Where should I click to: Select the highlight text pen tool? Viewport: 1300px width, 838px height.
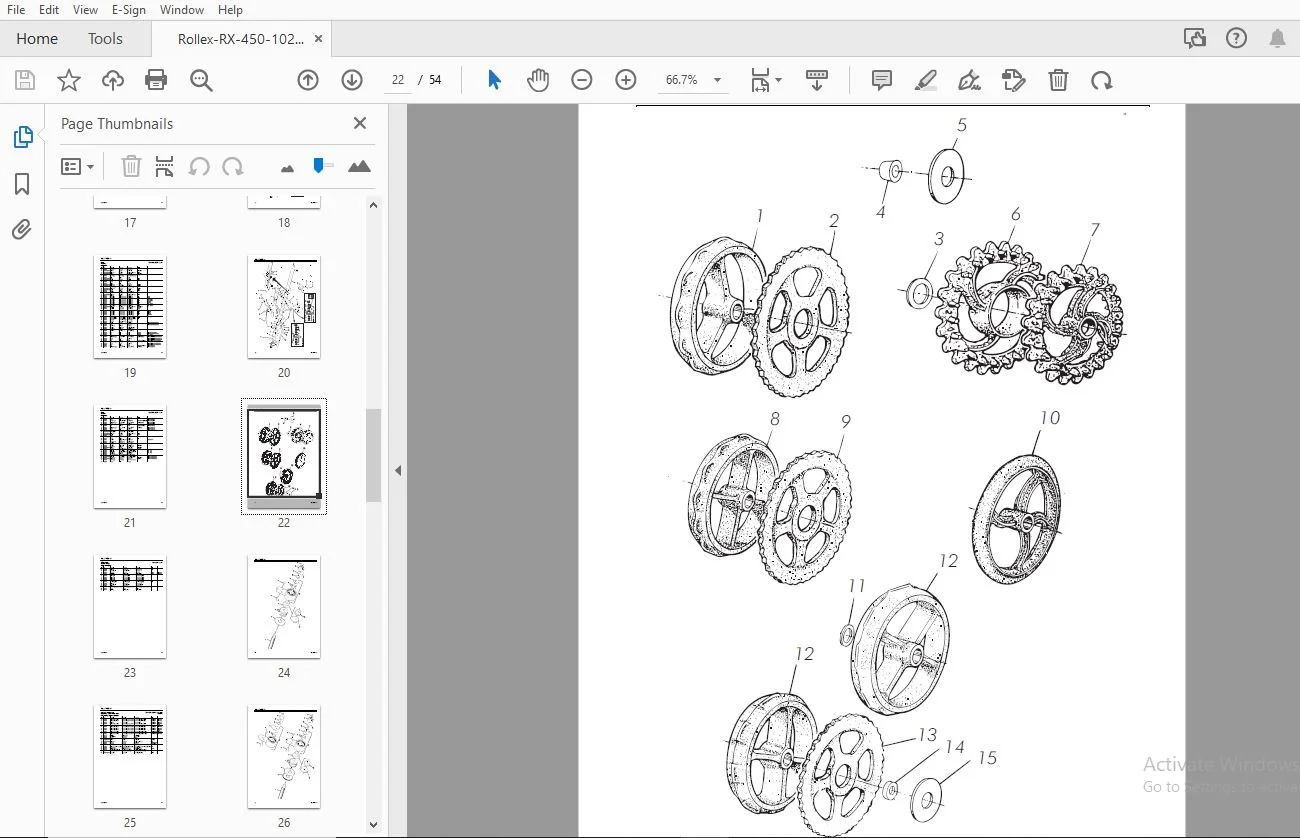tap(926, 81)
